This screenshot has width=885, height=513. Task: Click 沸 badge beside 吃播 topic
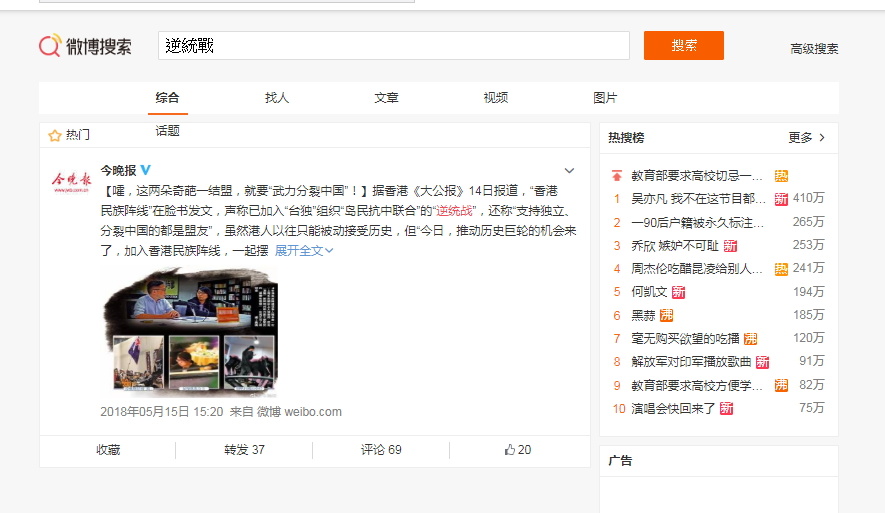[751, 339]
